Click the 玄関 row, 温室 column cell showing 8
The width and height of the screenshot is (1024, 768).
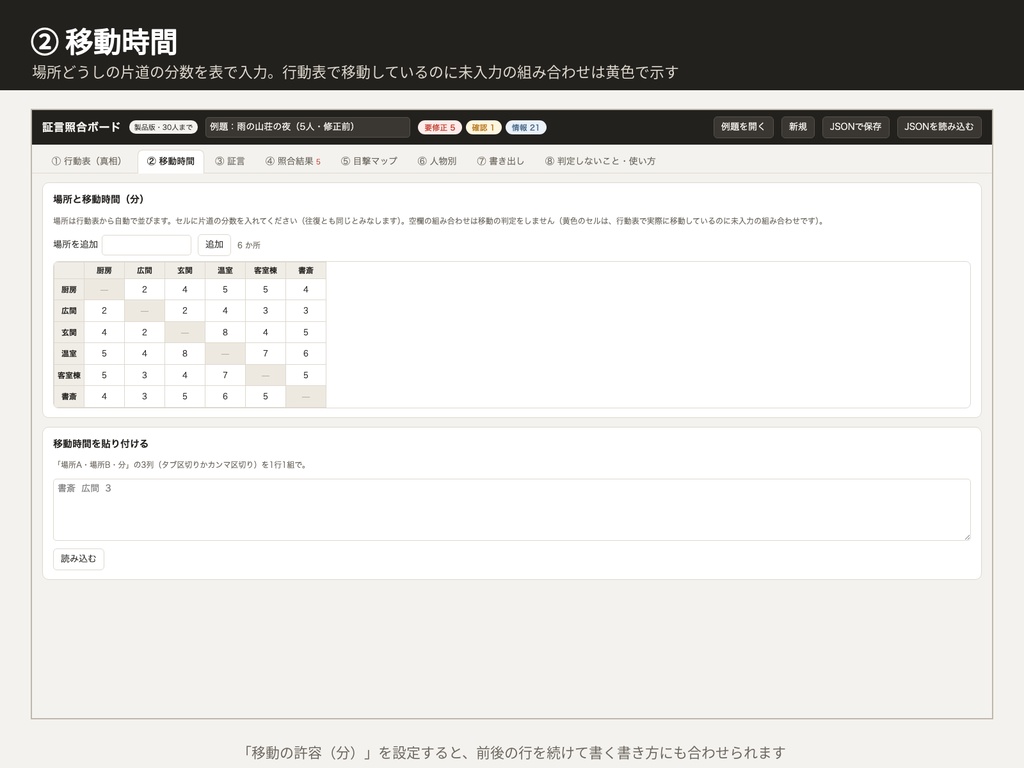point(225,332)
